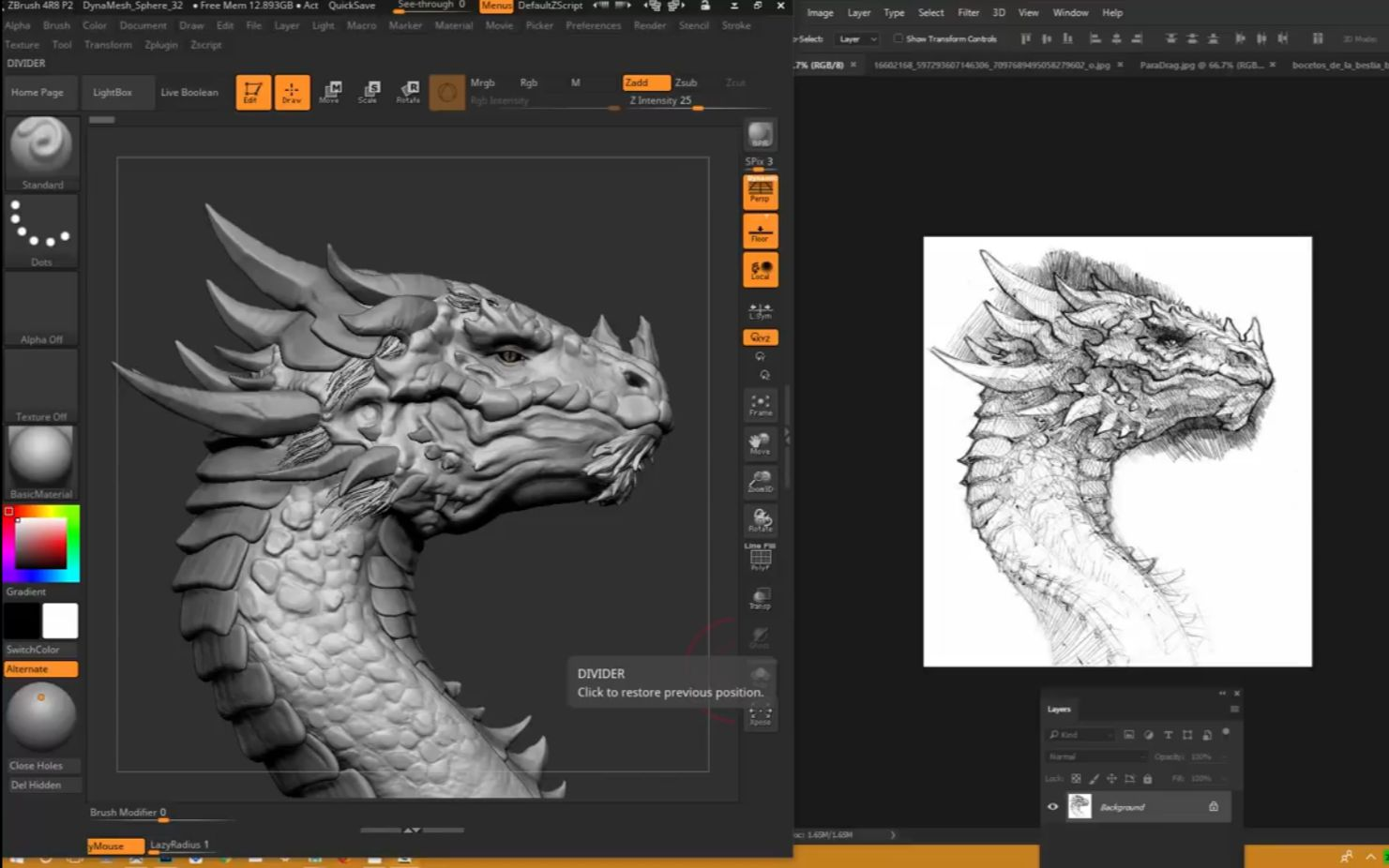Open the BasicMaterial selector
The image size is (1389, 868).
pyautogui.click(x=41, y=463)
